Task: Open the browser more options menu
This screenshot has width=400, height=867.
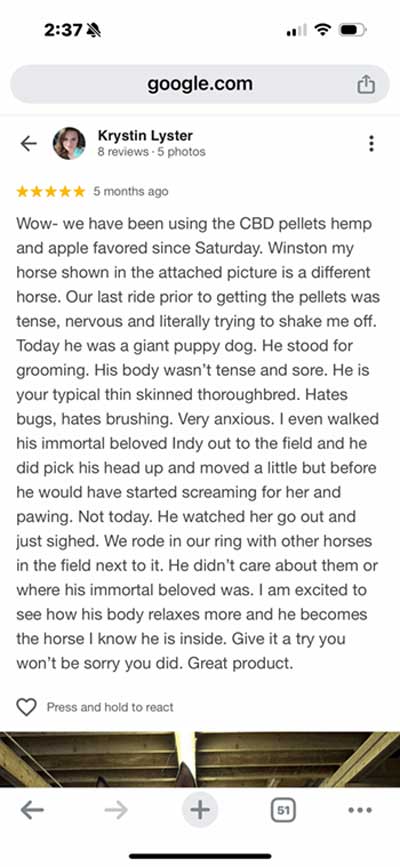Action: 361,810
